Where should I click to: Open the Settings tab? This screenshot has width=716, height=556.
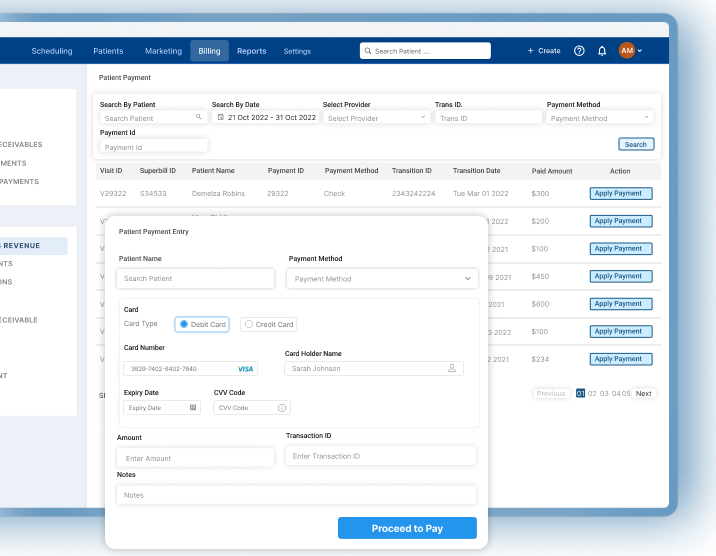(297, 51)
